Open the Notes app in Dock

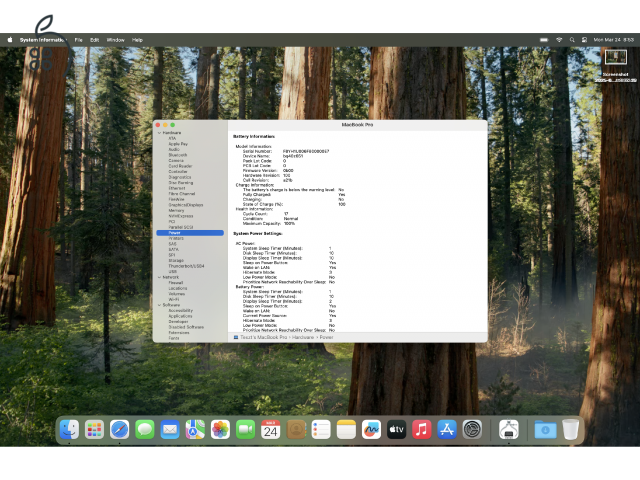tap(346, 429)
